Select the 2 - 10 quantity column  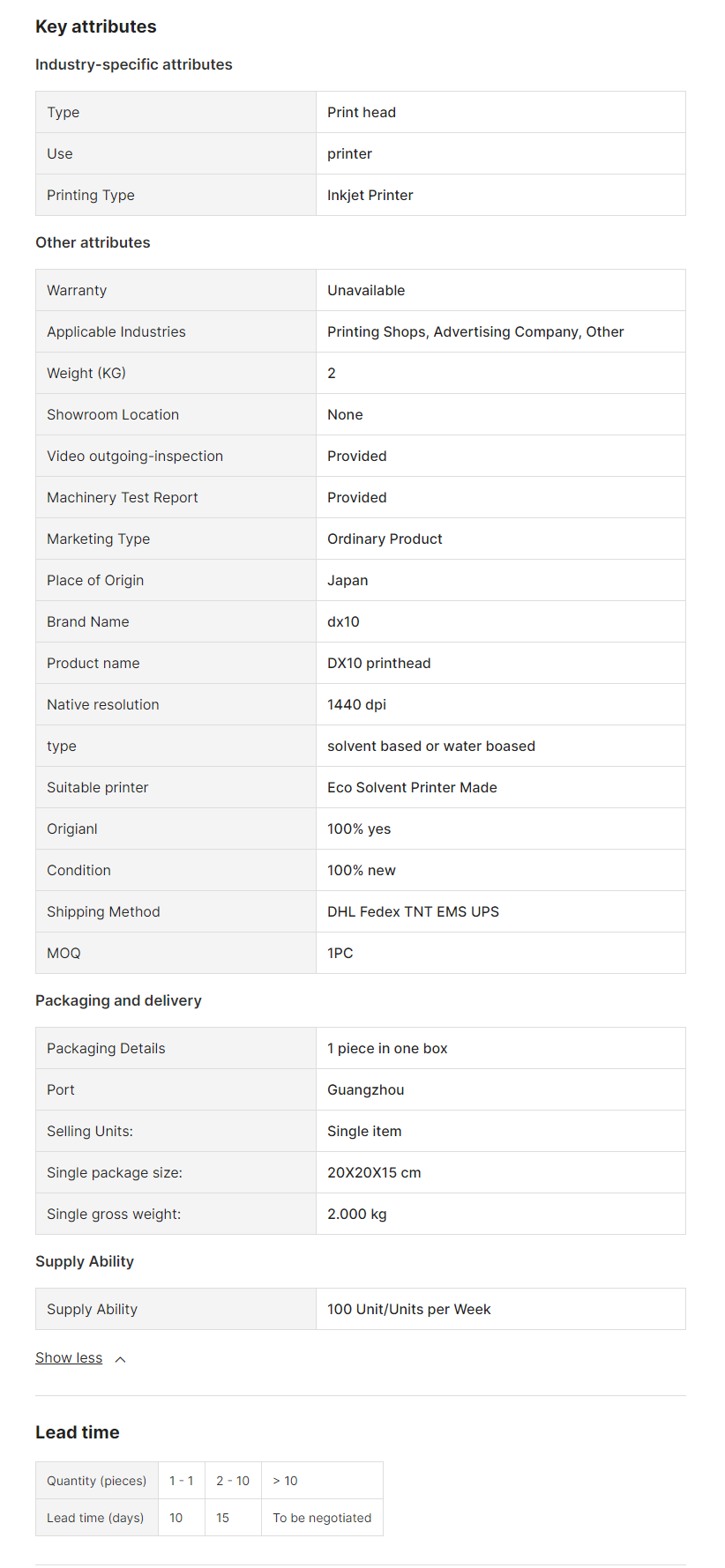pyautogui.click(x=233, y=1481)
